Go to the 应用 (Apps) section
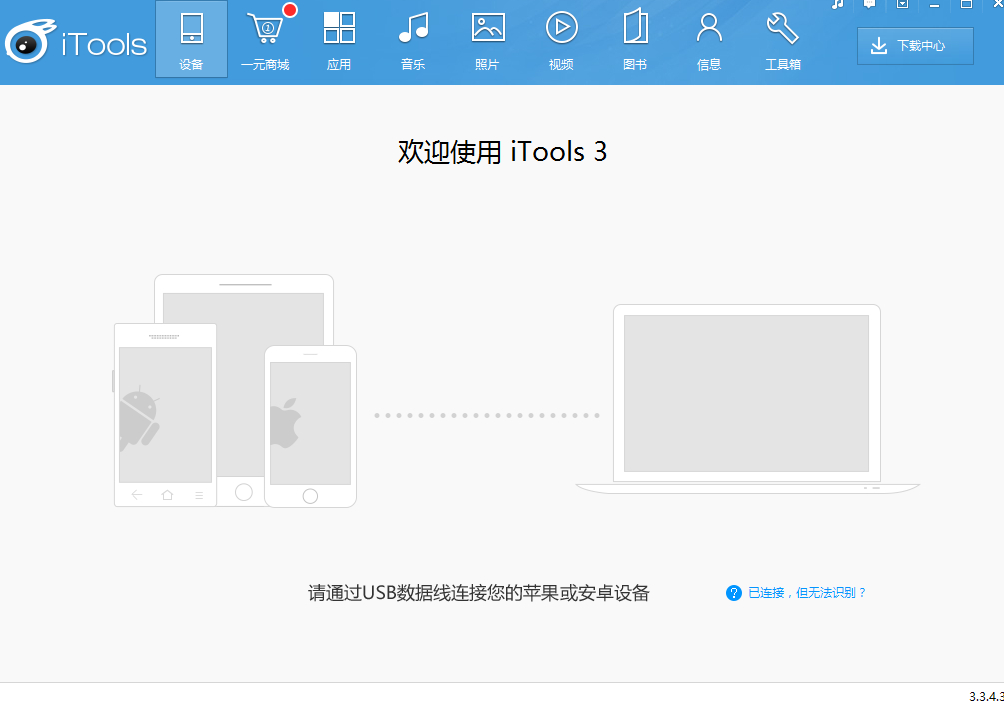 point(339,40)
